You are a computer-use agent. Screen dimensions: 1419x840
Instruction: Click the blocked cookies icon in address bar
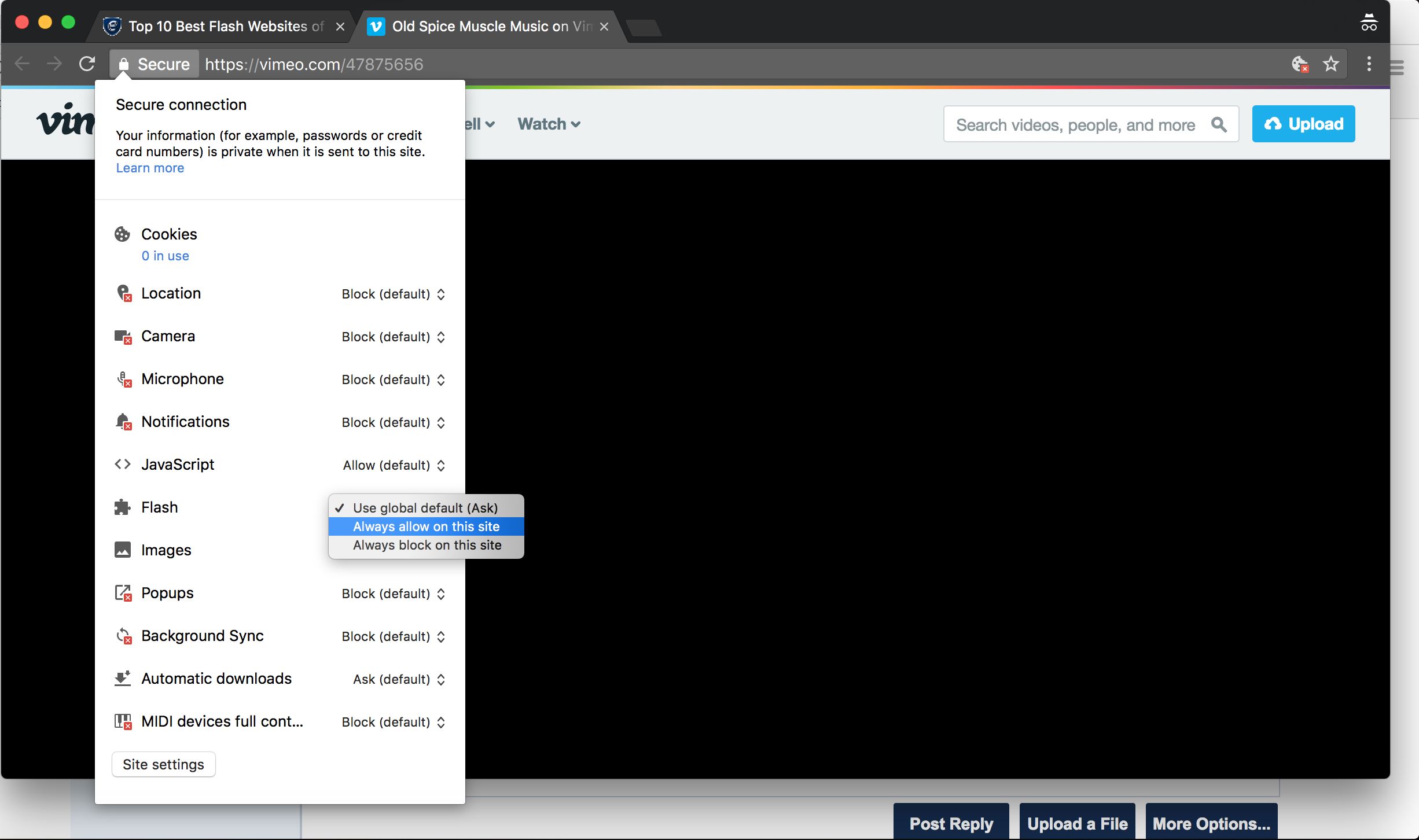1300,64
